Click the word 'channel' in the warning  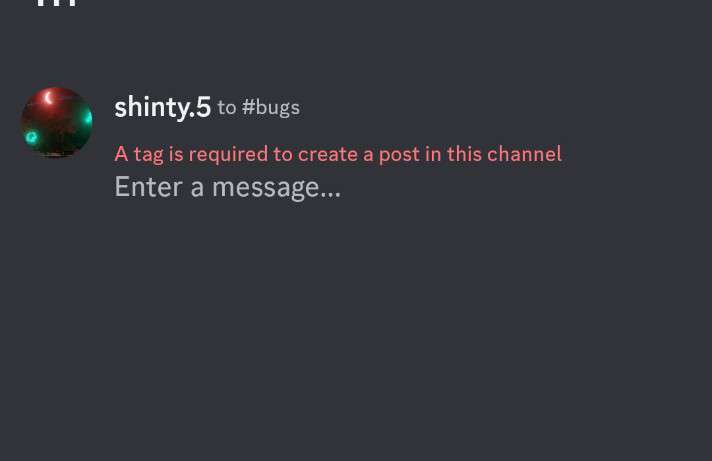[x=524, y=154]
